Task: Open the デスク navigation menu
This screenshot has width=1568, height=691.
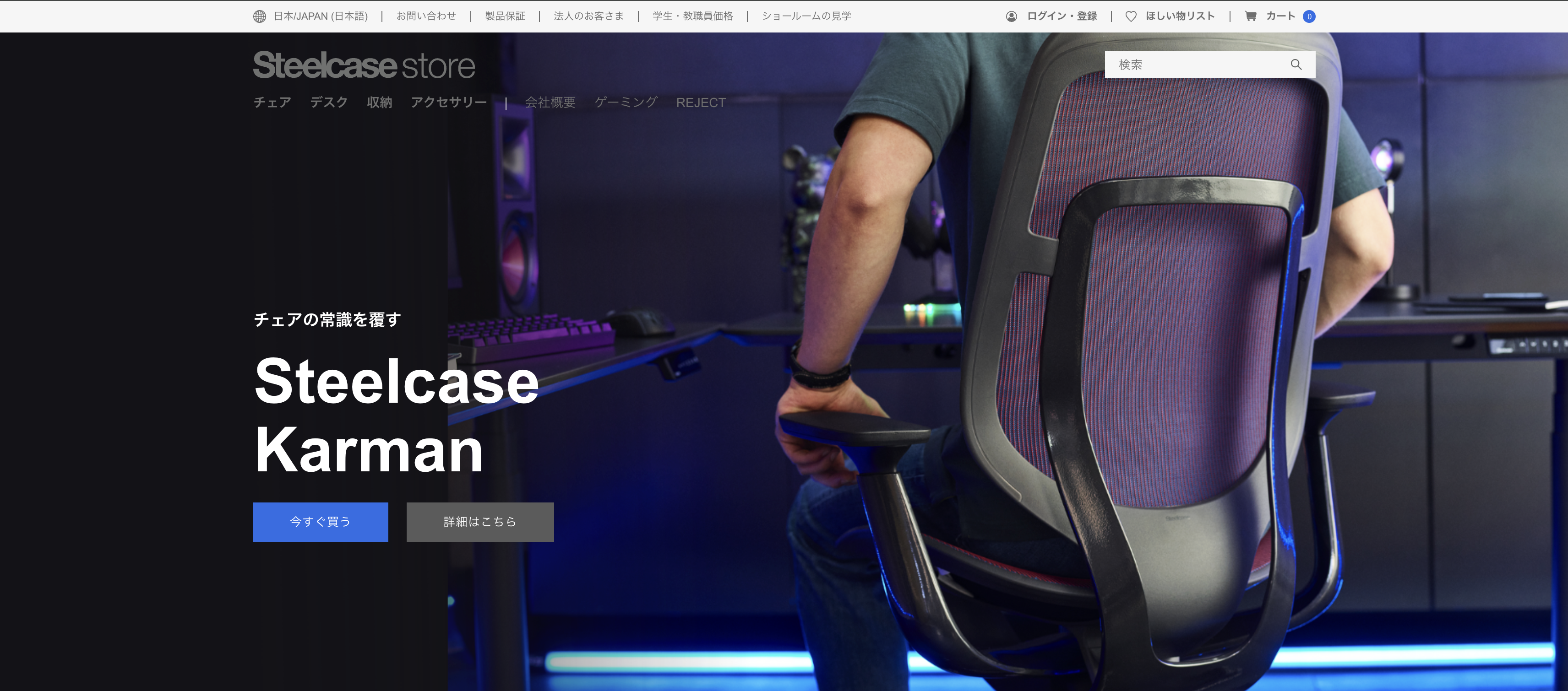Action: (x=329, y=102)
